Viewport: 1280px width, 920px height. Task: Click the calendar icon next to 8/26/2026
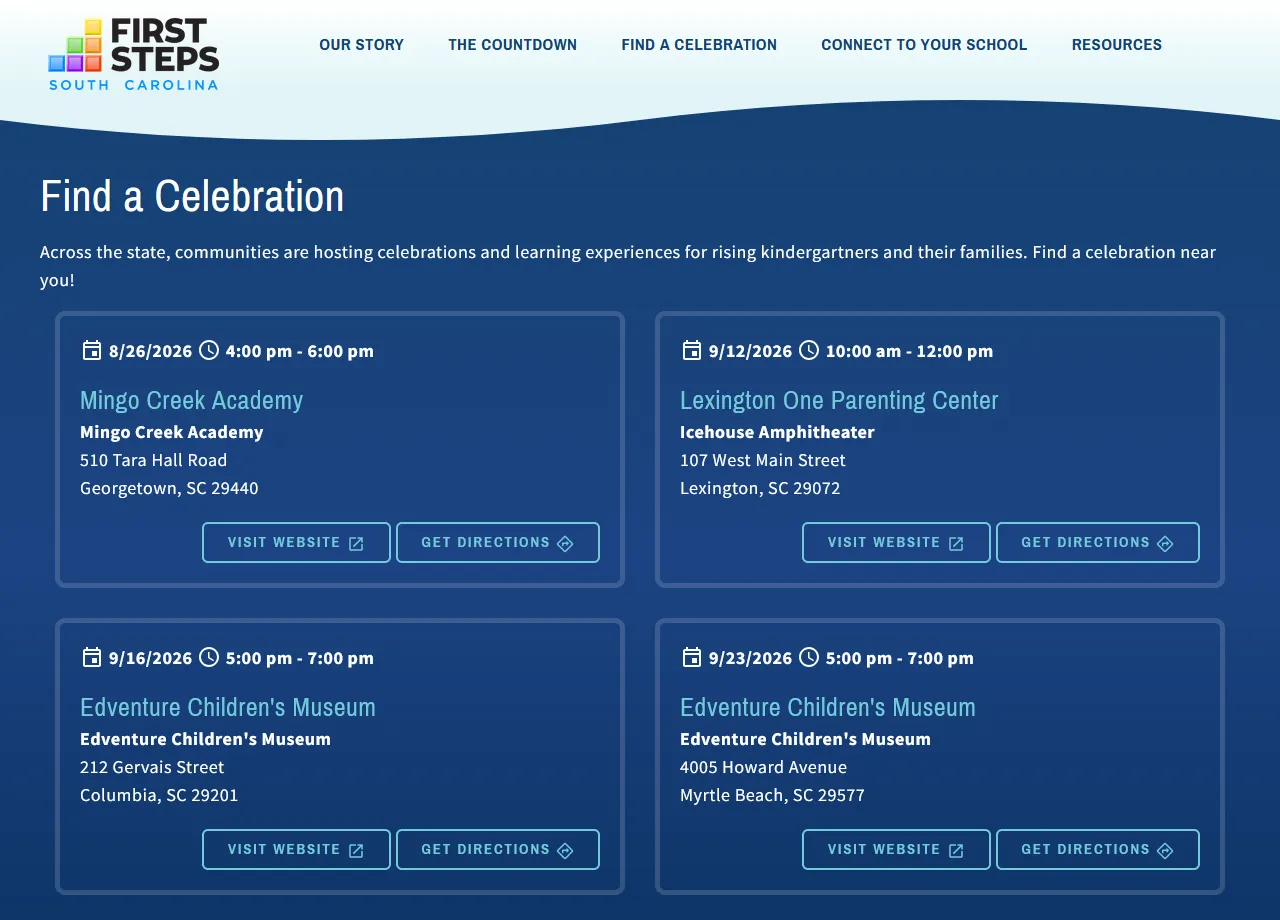click(x=92, y=350)
